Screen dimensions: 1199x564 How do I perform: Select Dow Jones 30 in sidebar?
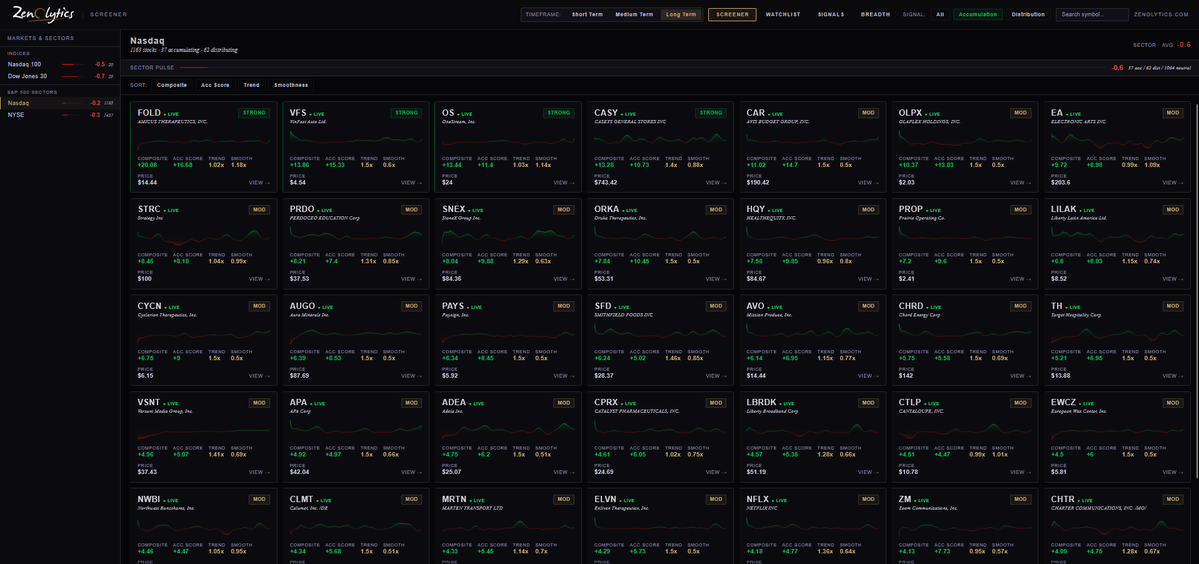point(60,76)
